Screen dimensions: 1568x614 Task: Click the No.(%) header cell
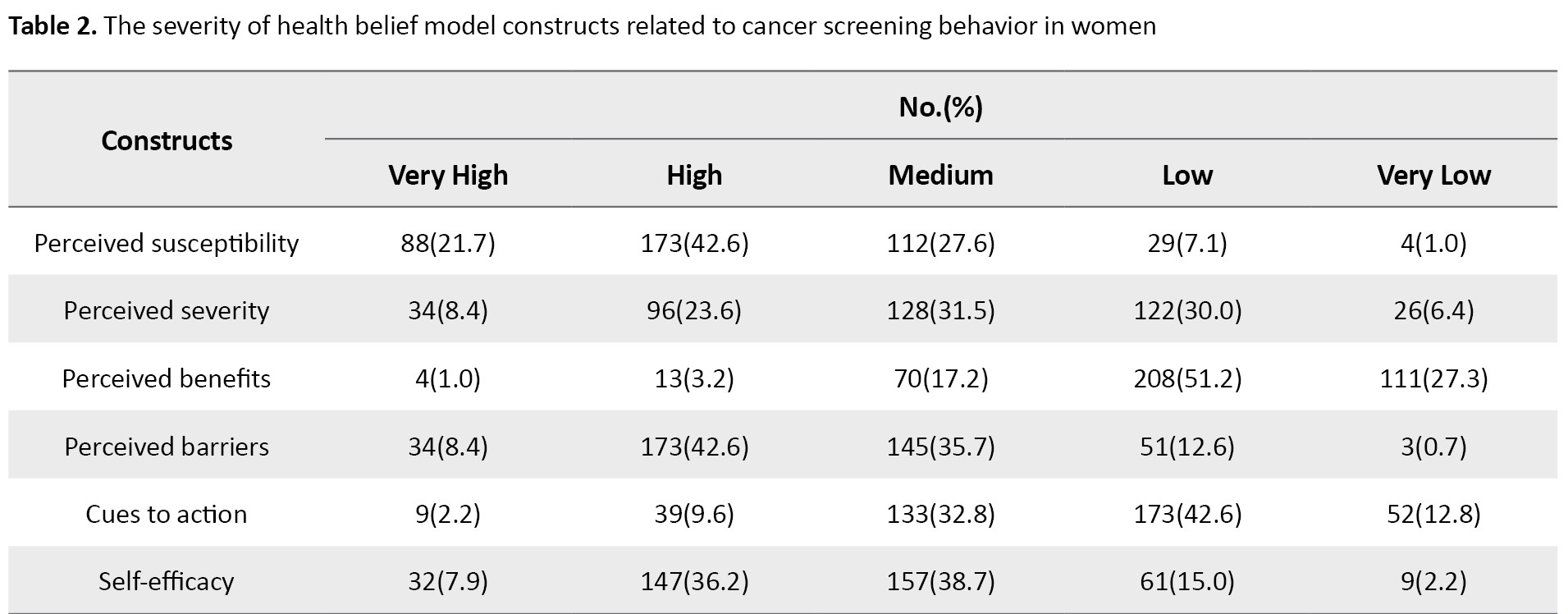point(940,107)
